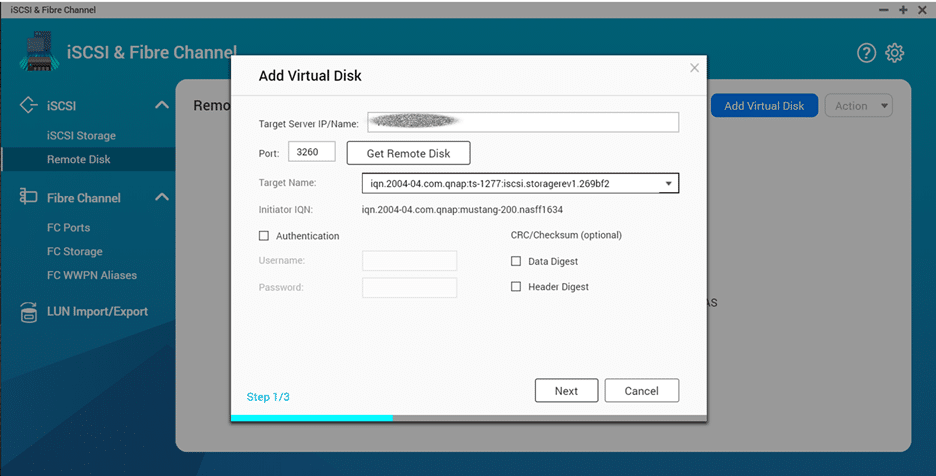This screenshot has height=476, width=936.
Task: Click the disabled Username field
Action: click(410, 261)
